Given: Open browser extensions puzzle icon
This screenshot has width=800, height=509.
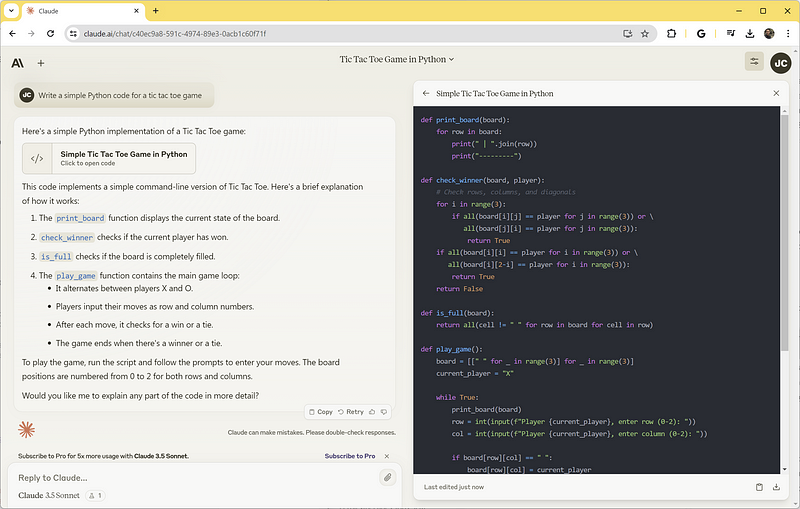Looking at the screenshot, I should click(670, 33).
